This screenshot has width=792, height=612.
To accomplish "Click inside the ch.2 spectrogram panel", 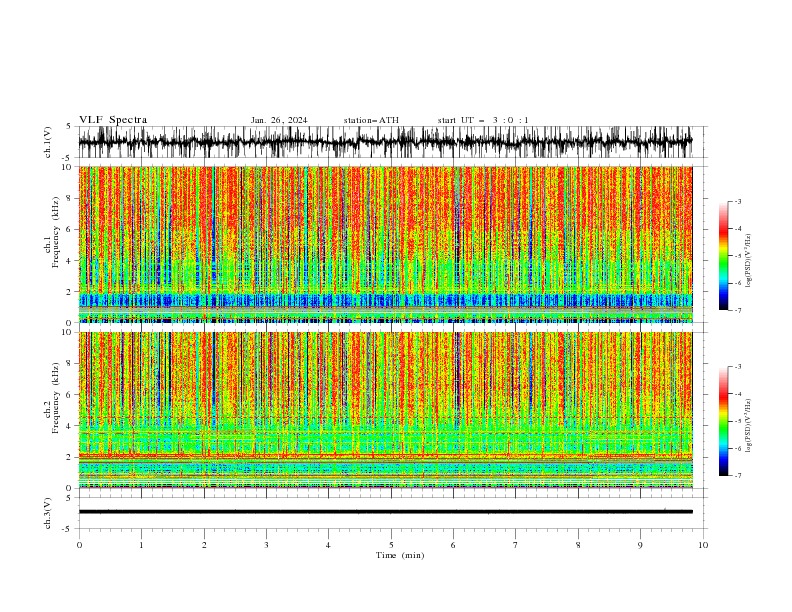I will click(385, 410).
